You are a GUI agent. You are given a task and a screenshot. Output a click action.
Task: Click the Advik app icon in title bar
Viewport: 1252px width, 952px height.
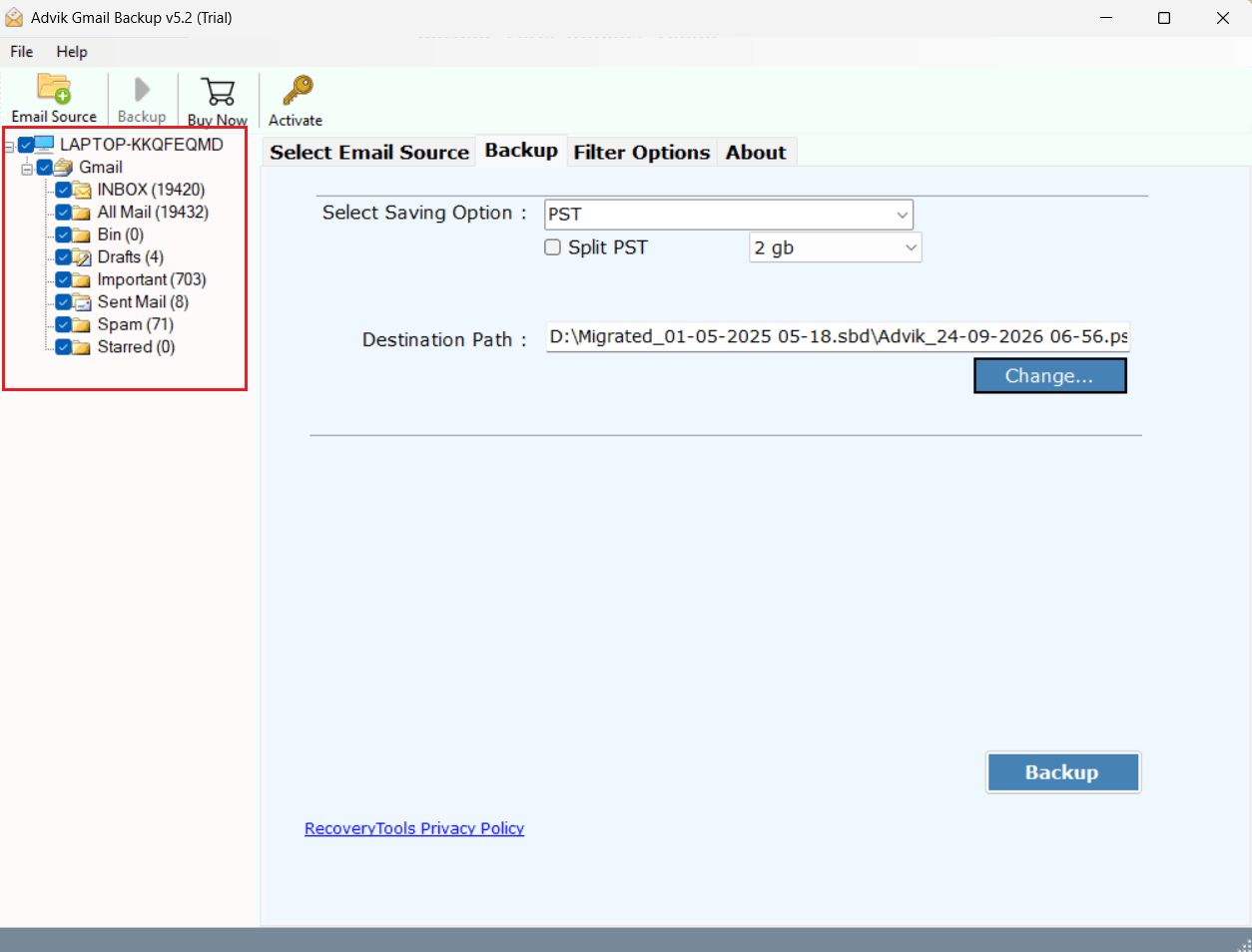pyautogui.click(x=14, y=18)
